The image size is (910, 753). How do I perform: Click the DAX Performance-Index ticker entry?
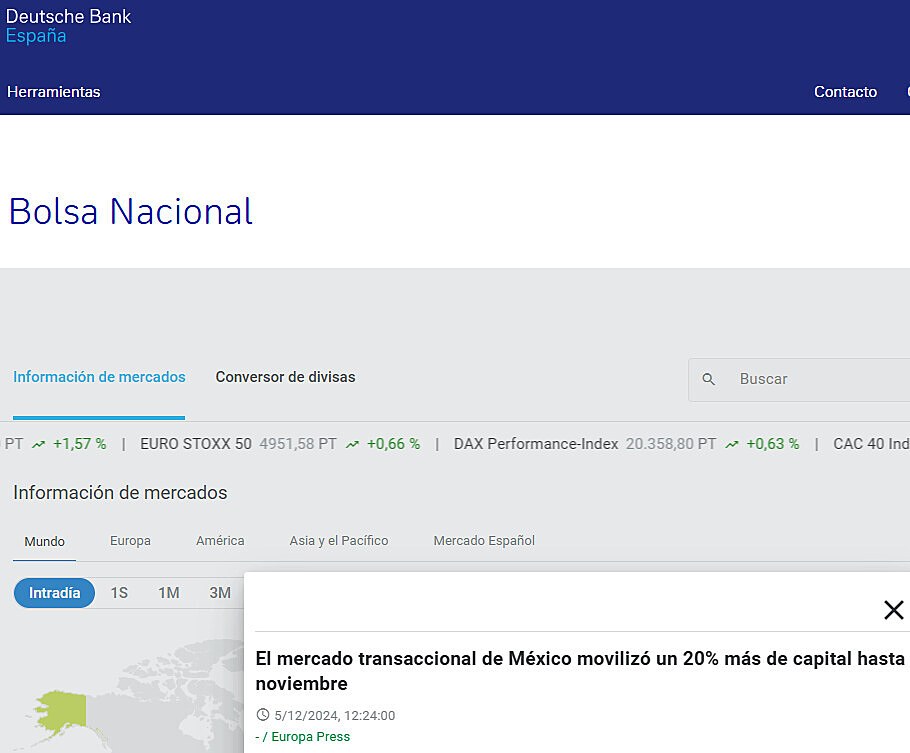626,444
